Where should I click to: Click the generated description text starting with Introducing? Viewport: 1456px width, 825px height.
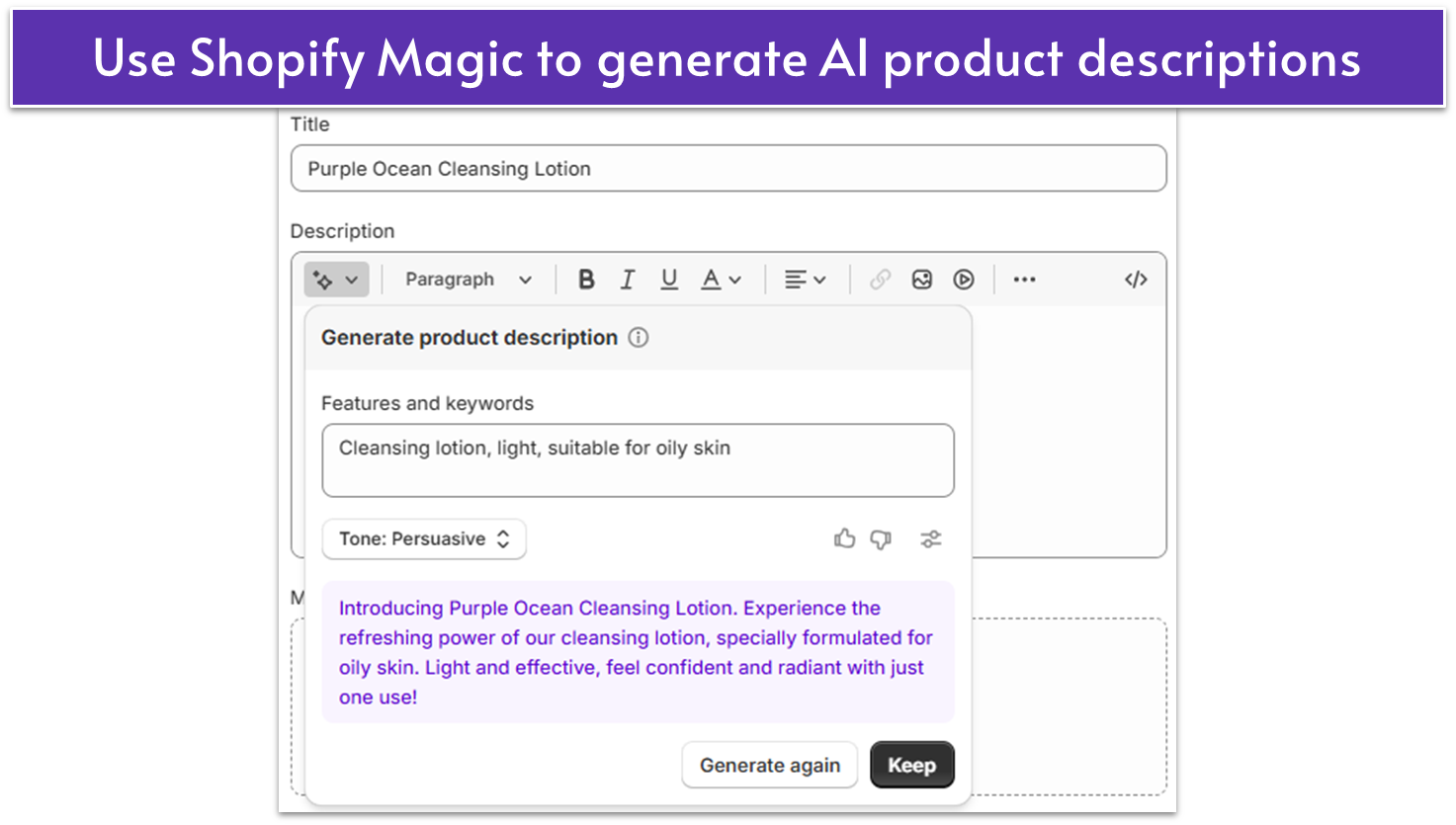click(638, 652)
